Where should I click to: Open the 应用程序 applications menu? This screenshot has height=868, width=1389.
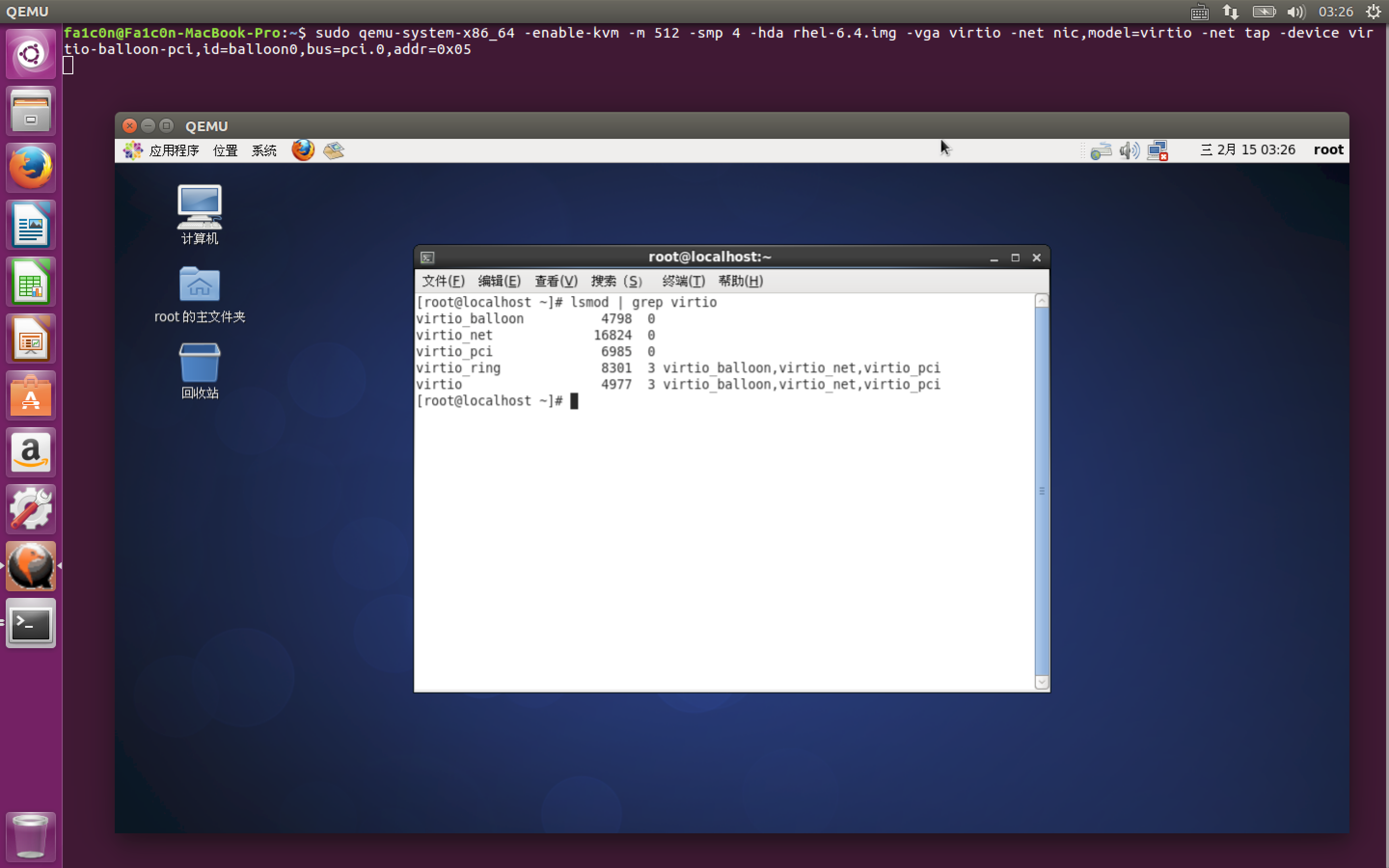click(x=173, y=150)
